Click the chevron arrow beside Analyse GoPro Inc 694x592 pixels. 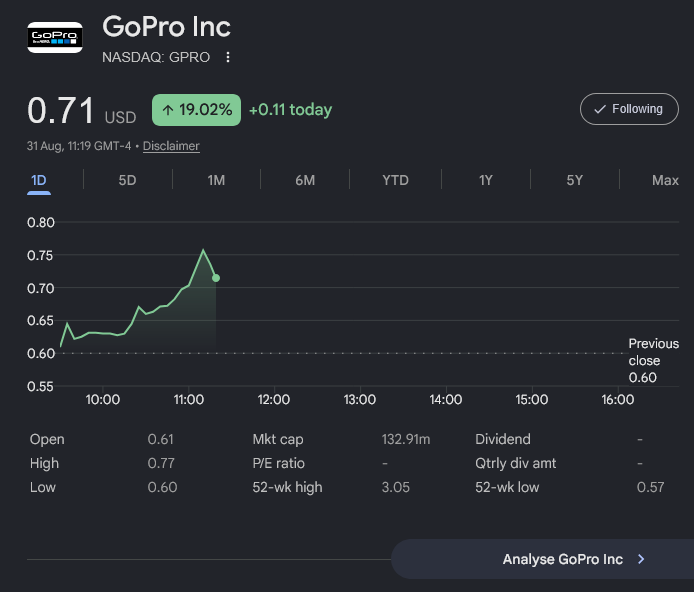(641, 559)
